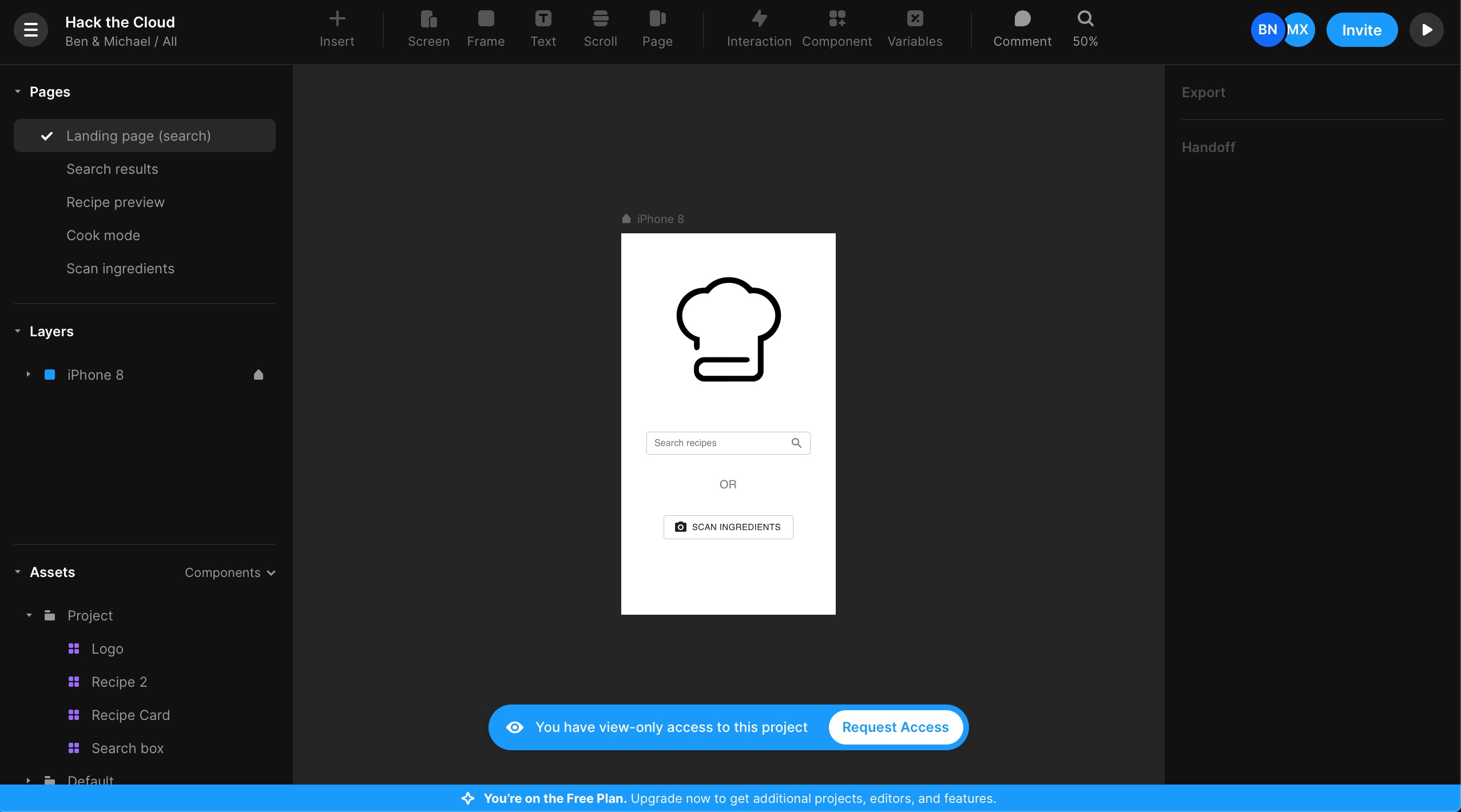Select the Frame tool
The height and width of the screenshot is (812, 1461).
(486, 29)
